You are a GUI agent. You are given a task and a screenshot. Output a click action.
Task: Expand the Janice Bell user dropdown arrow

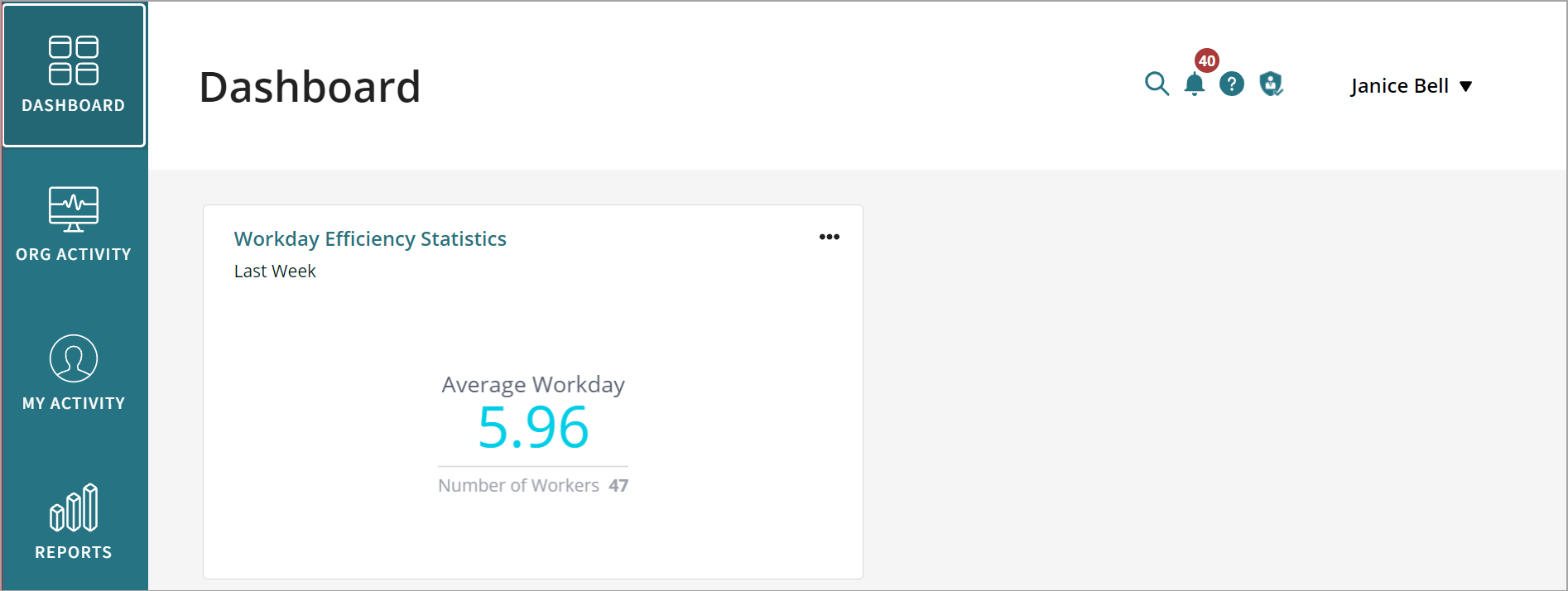(x=1465, y=86)
